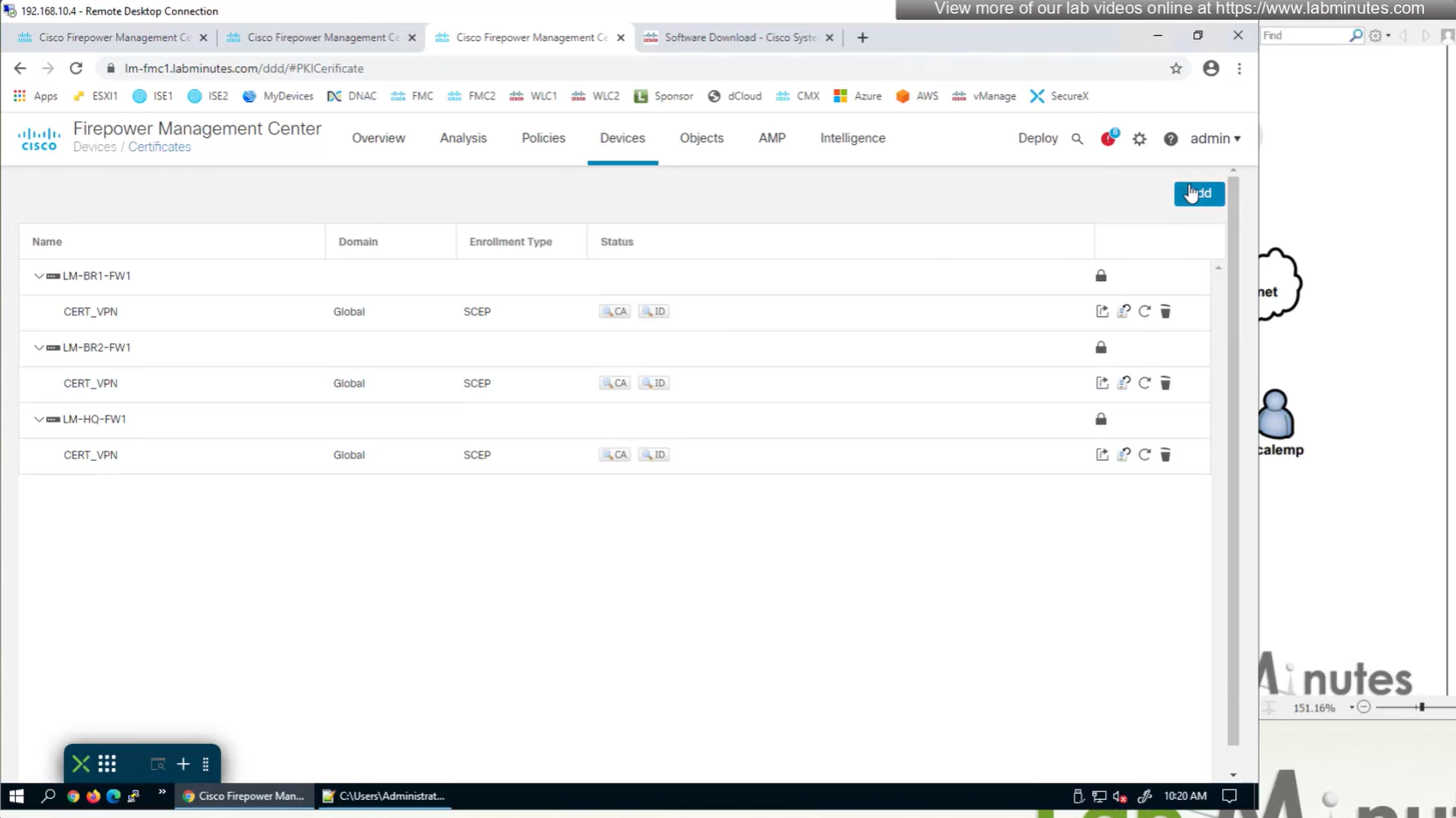Click the Deploy link
1456x818 pixels.
point(1037,138)
